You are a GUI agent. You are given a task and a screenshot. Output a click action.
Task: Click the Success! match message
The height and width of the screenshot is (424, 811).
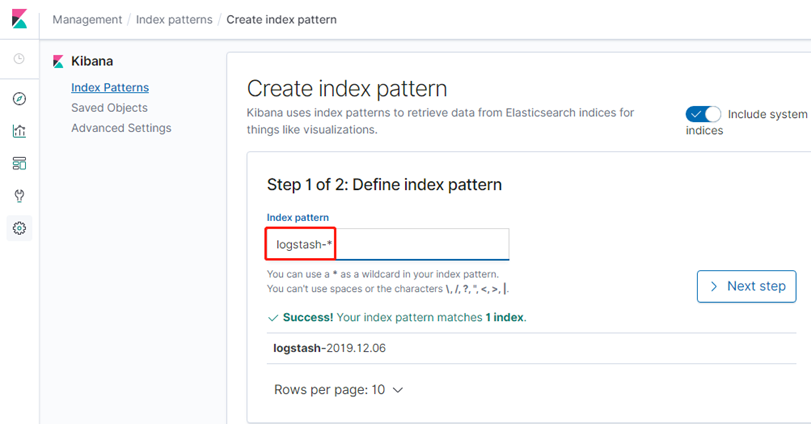pyautogui.click(x=397, y=317)
